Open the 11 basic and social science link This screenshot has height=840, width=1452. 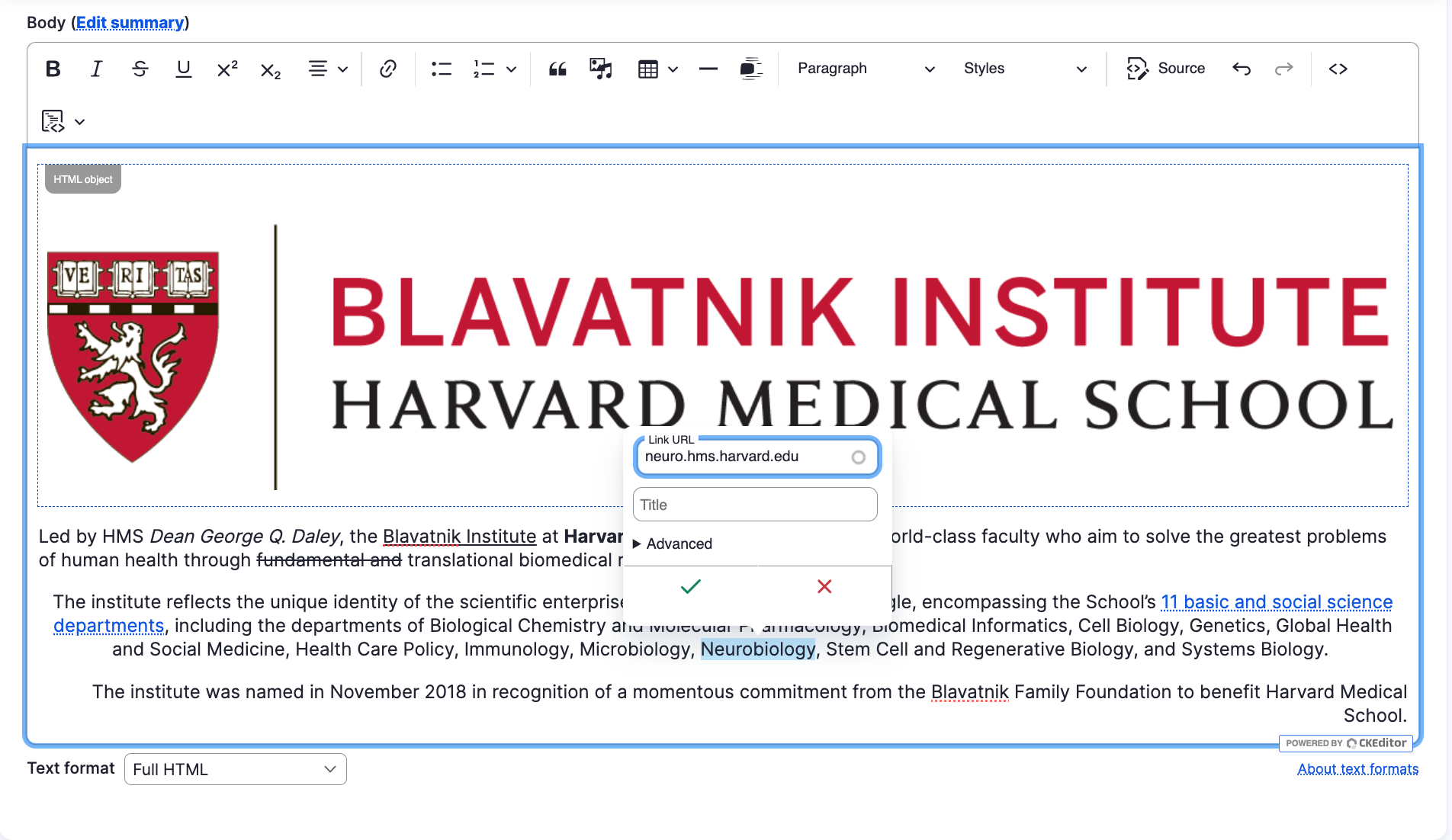(x=1277, y=601)
